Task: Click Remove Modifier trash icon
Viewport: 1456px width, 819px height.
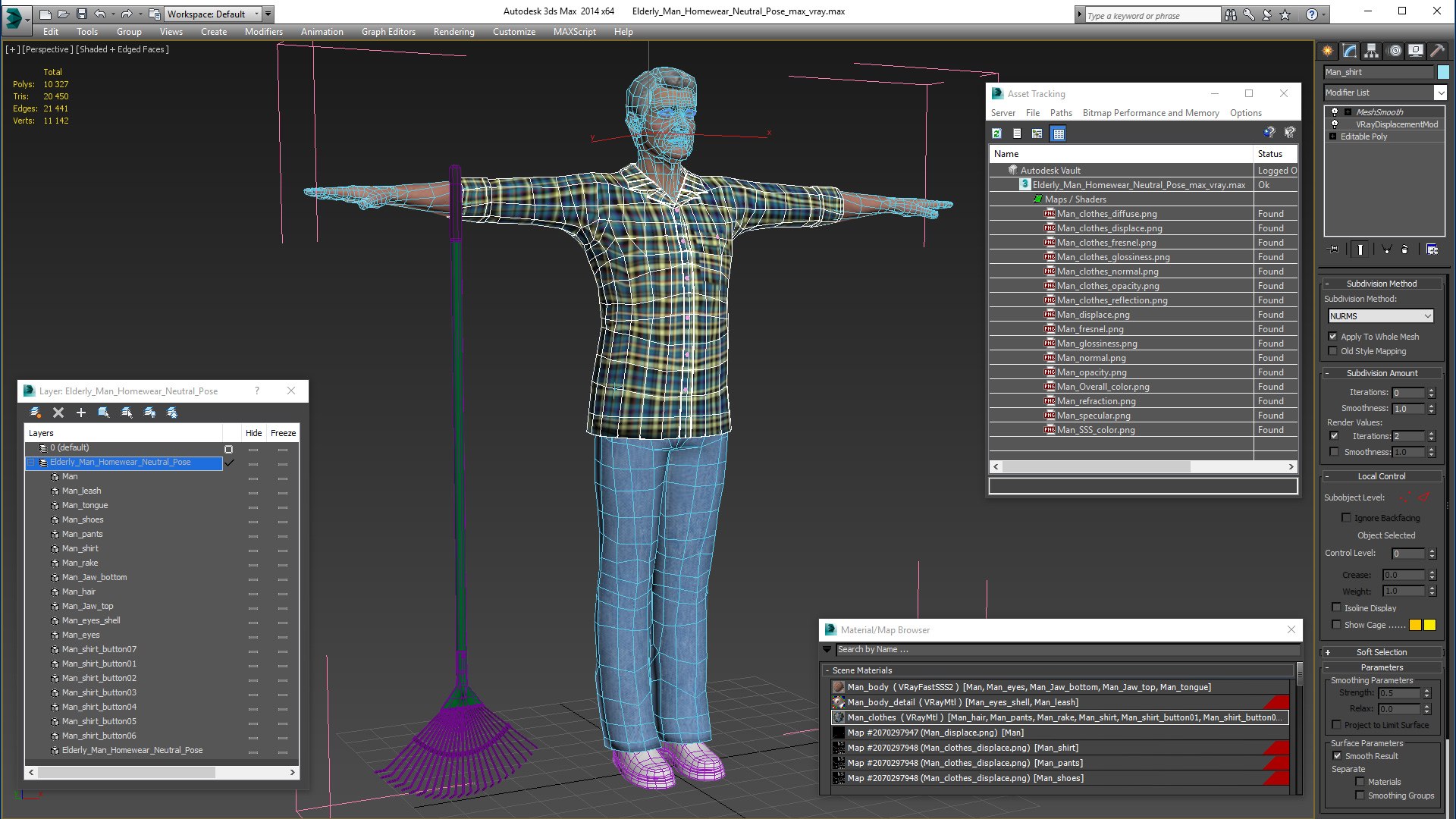Action: coord(1405,249)
